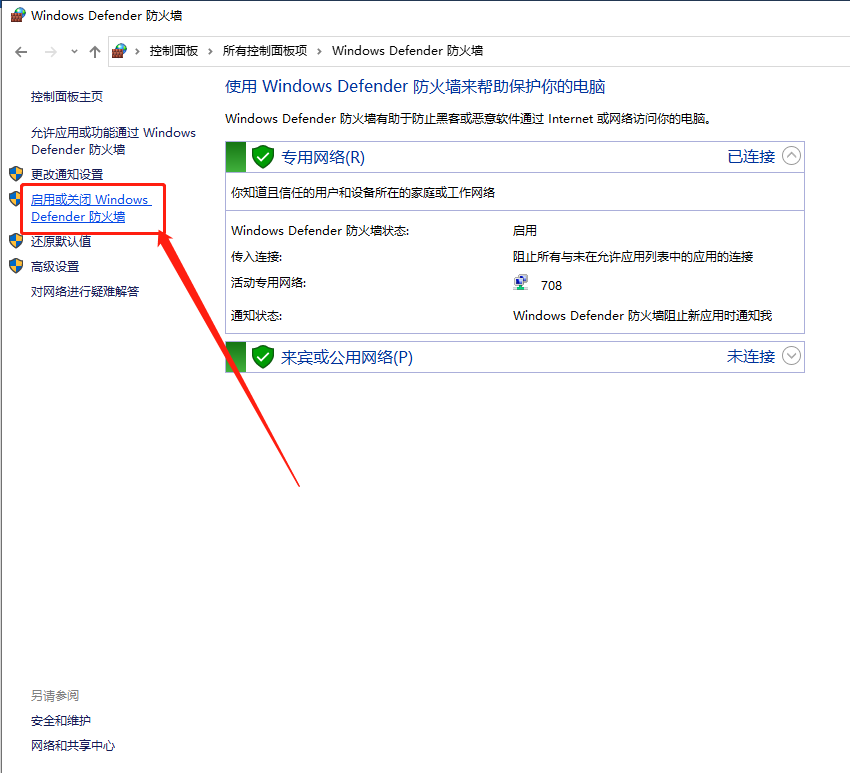Open 对网络进行疑难解答 link
Viewport: 850px width, 773px height.
coord(85,292)
